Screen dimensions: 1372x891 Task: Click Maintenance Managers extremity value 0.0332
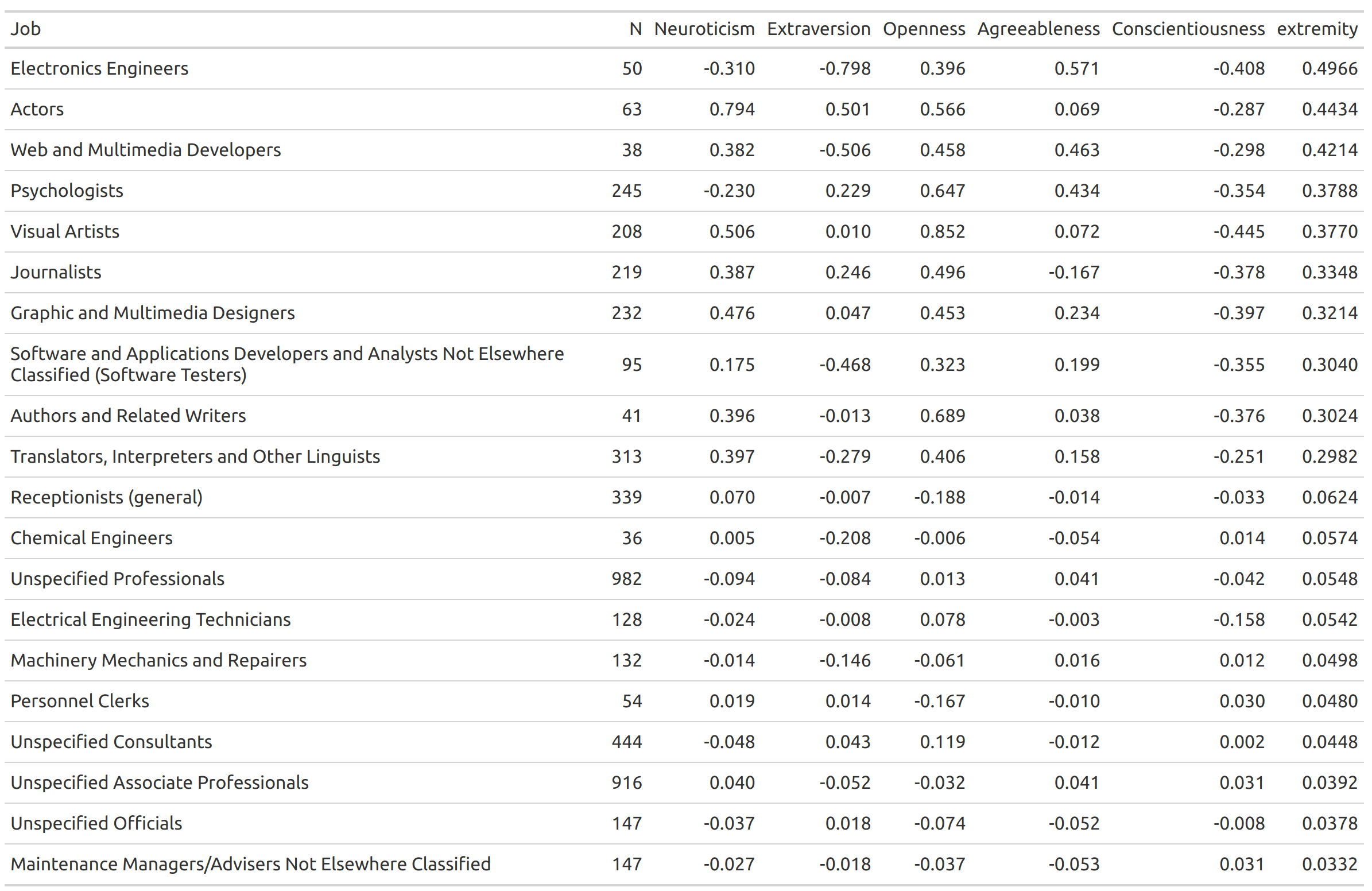[x=1330, y=865]
